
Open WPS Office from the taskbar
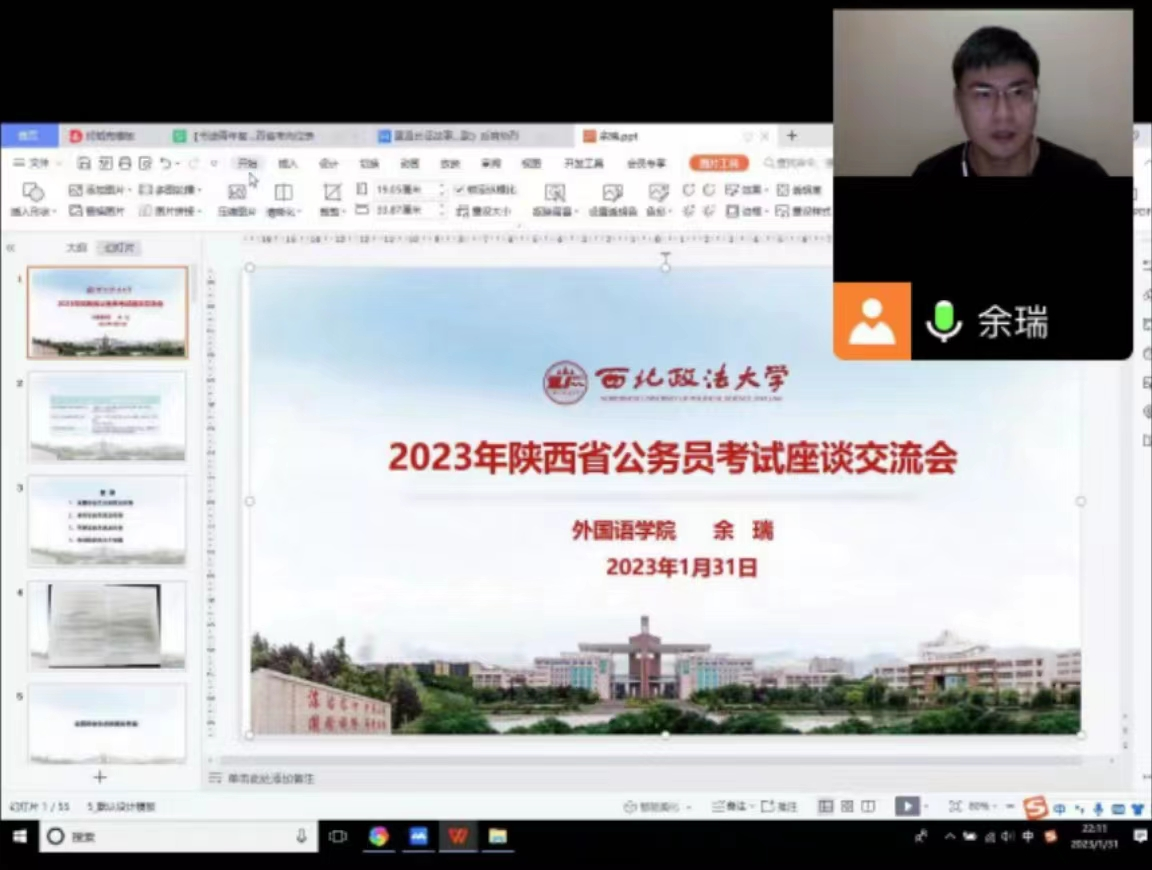point(458,836)
